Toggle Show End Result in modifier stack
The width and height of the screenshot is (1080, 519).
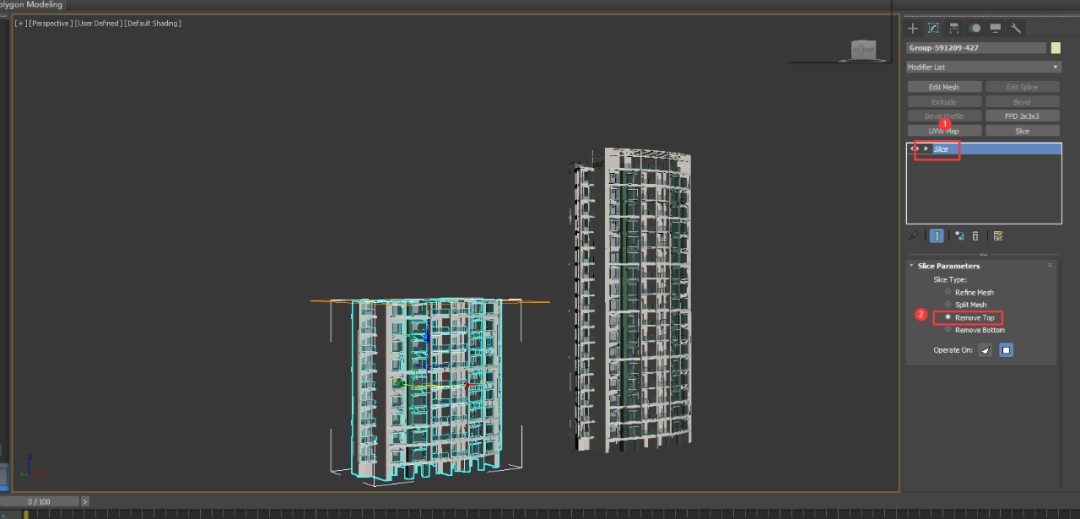coord(937,236)
